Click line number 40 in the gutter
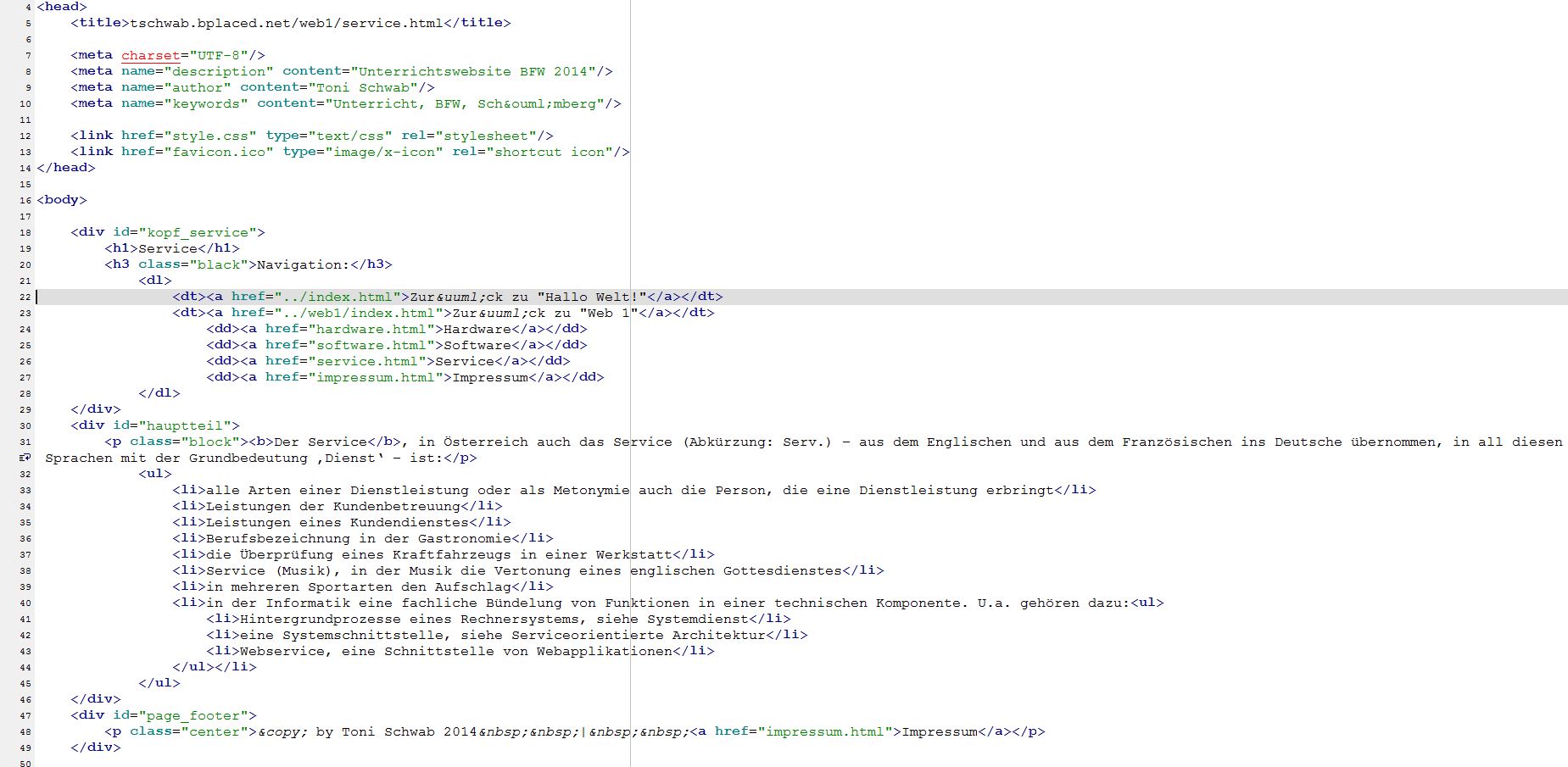Screen dimensions: 1568x767 [25, 603]
